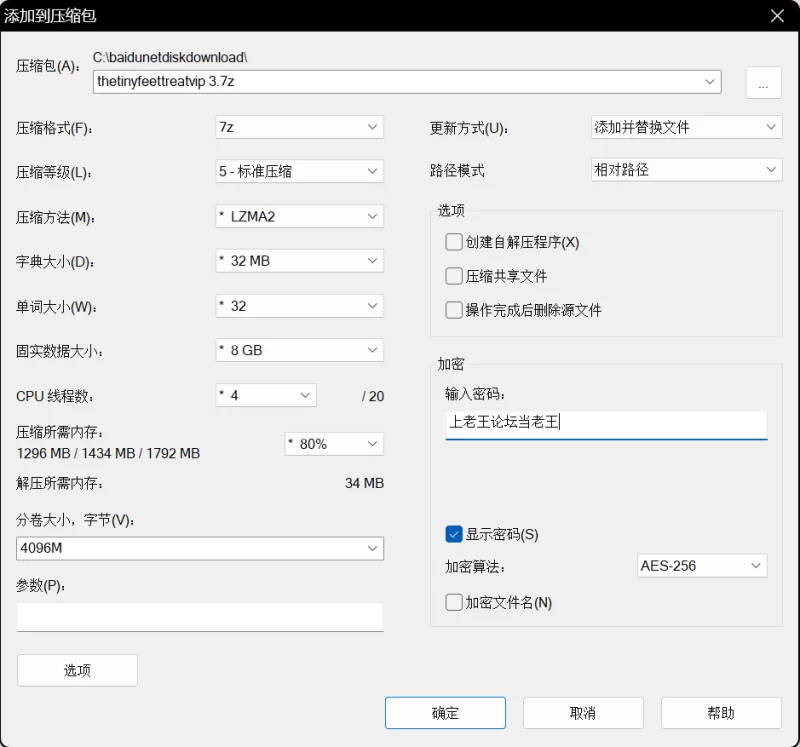The image size is (800, 747).
Task: Open the 单词大小 dropdown
Action: (299, 306)
